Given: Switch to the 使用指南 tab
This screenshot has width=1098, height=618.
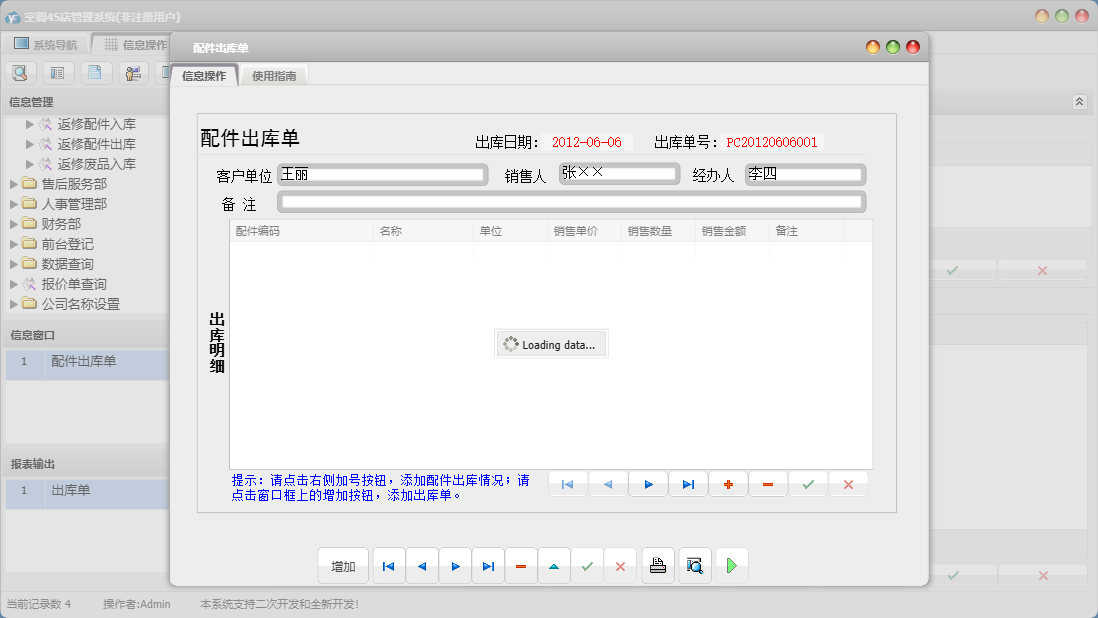Looking at the screenshot, I should pos(274,76).
